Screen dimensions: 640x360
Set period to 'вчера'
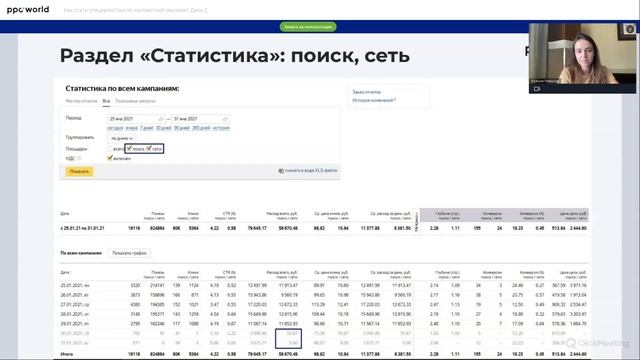click(131, 128)
